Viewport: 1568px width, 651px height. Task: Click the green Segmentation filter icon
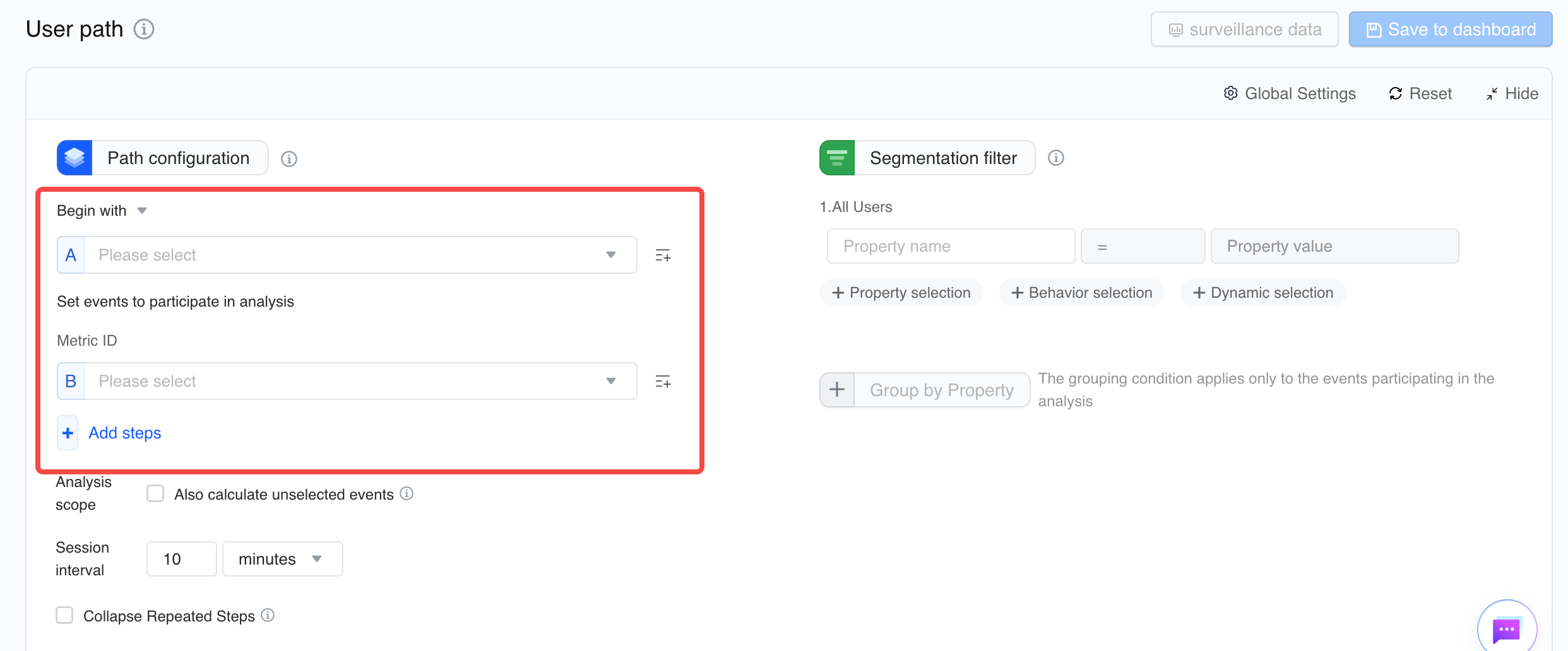837,158
